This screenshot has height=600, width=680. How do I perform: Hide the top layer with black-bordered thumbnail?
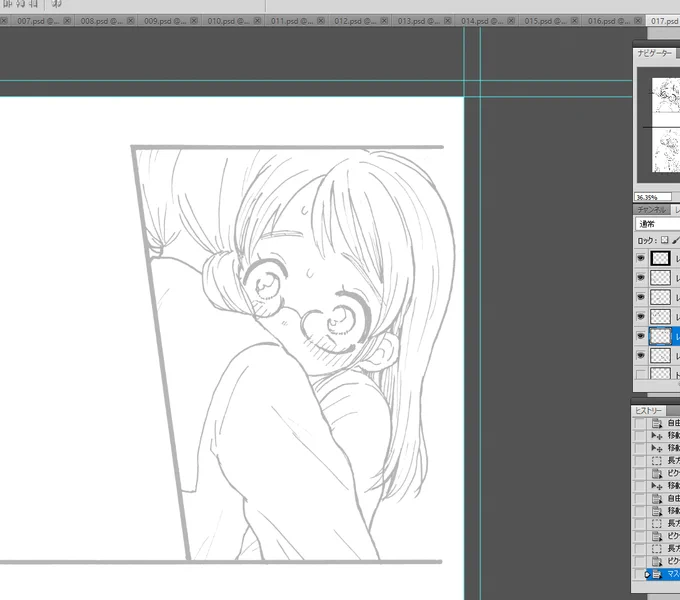pyautogui.click(x=641, y=258)
